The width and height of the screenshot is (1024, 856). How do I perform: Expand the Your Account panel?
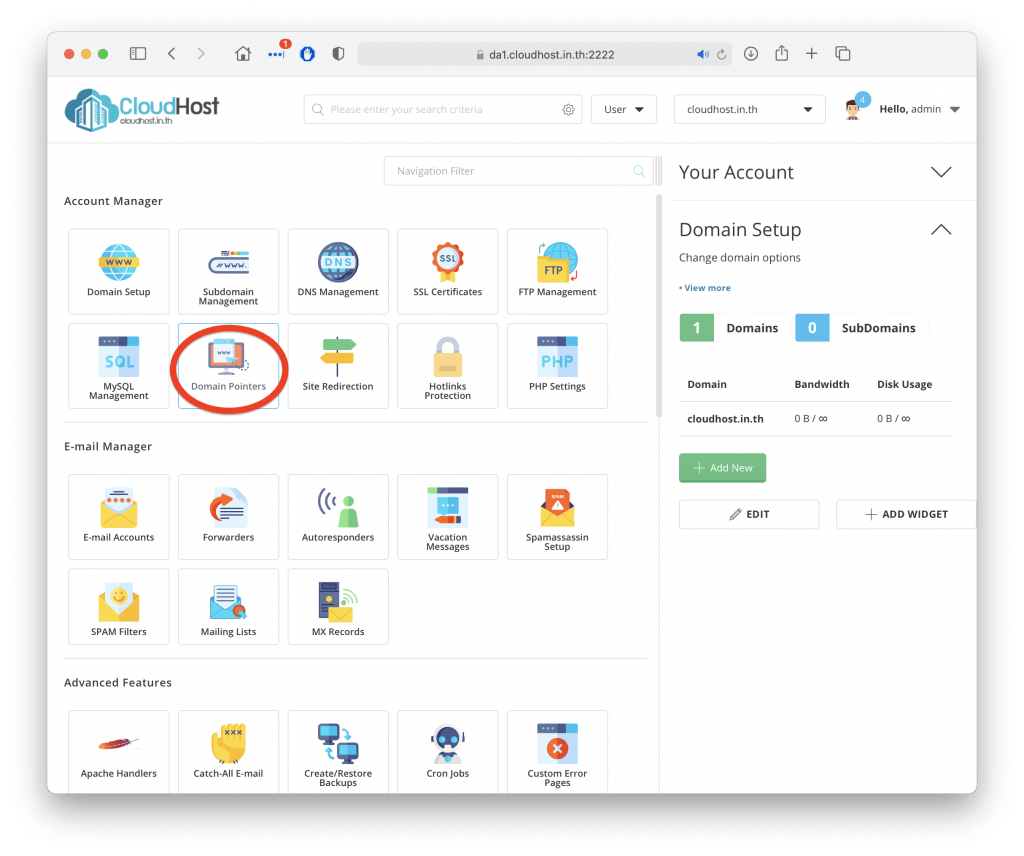point(940,172)
